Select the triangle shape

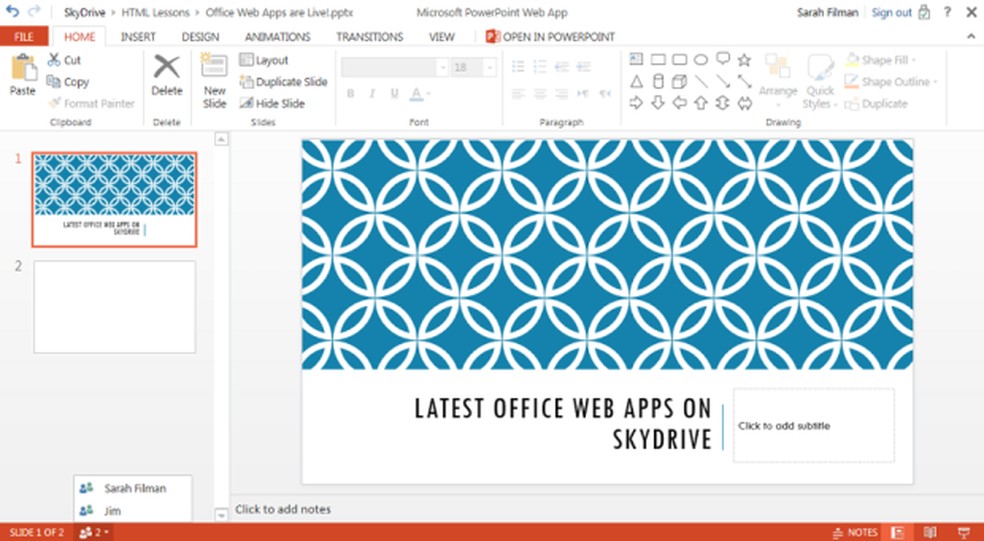click(636, 82)
